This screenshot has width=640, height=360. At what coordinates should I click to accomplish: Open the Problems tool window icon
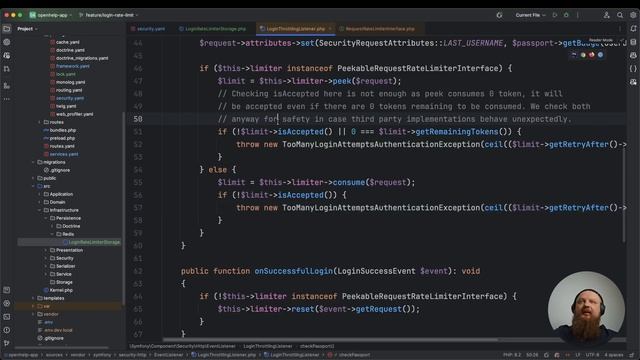click(x=7, y=330)
